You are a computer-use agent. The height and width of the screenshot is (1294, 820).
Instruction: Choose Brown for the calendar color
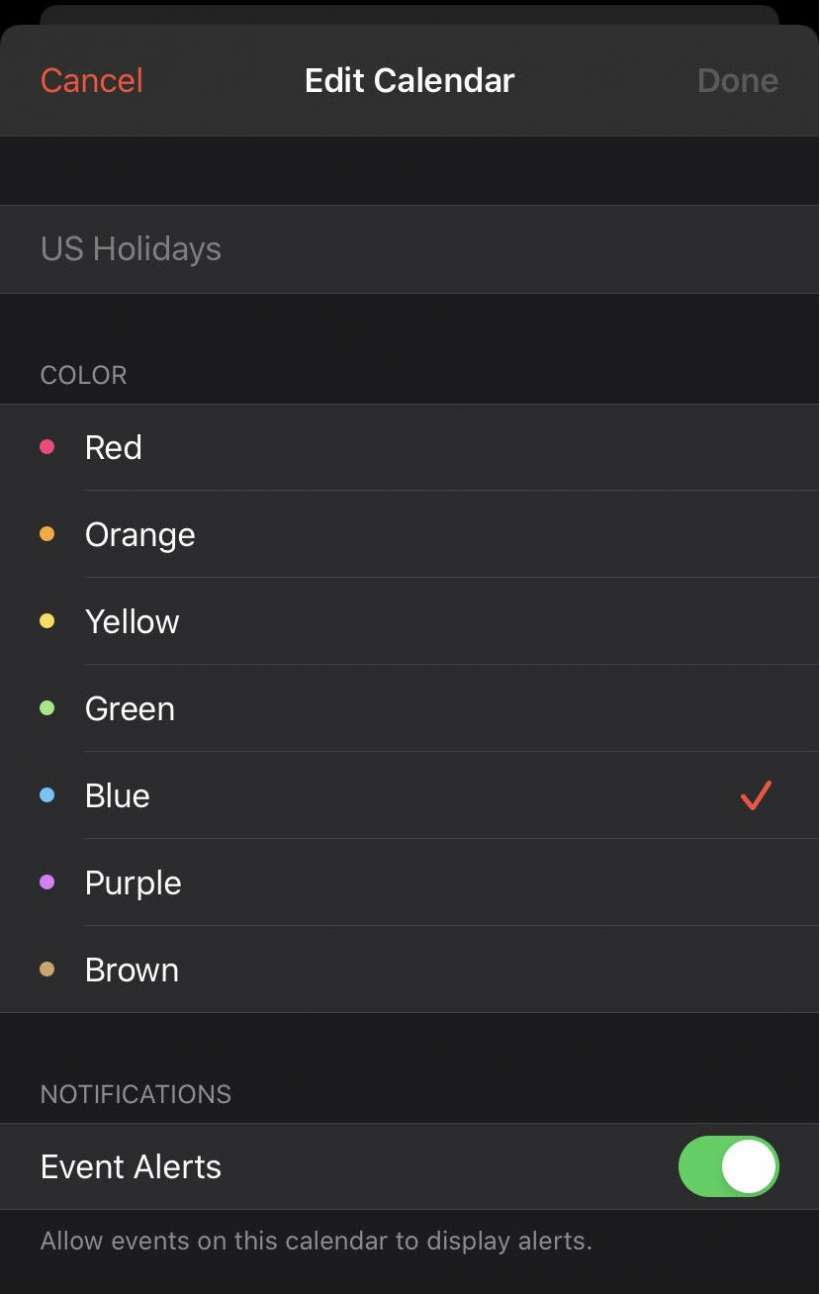coord(132,969)
